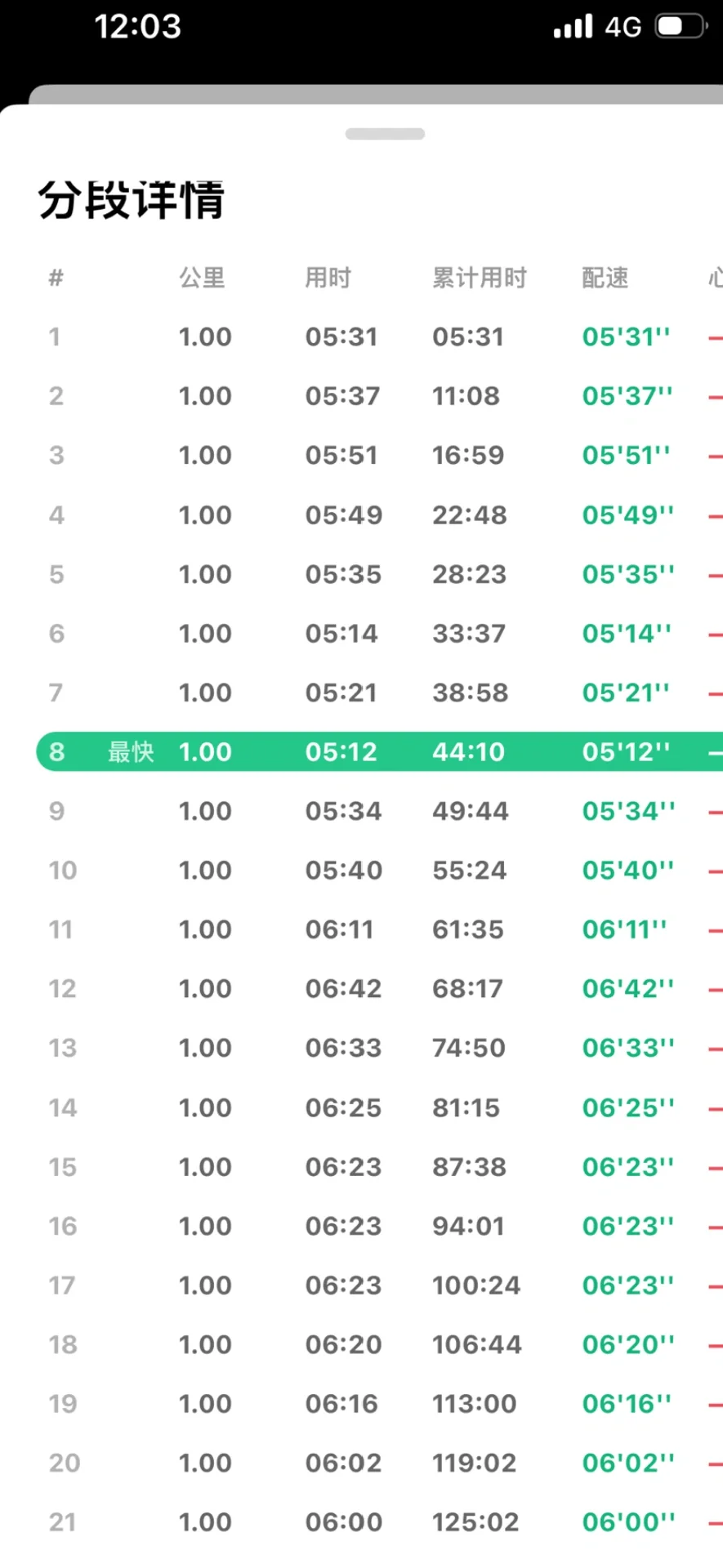The image size is (723, 1568).
Task: Tap the 分段详情 title
Action: tap(131, 200)
